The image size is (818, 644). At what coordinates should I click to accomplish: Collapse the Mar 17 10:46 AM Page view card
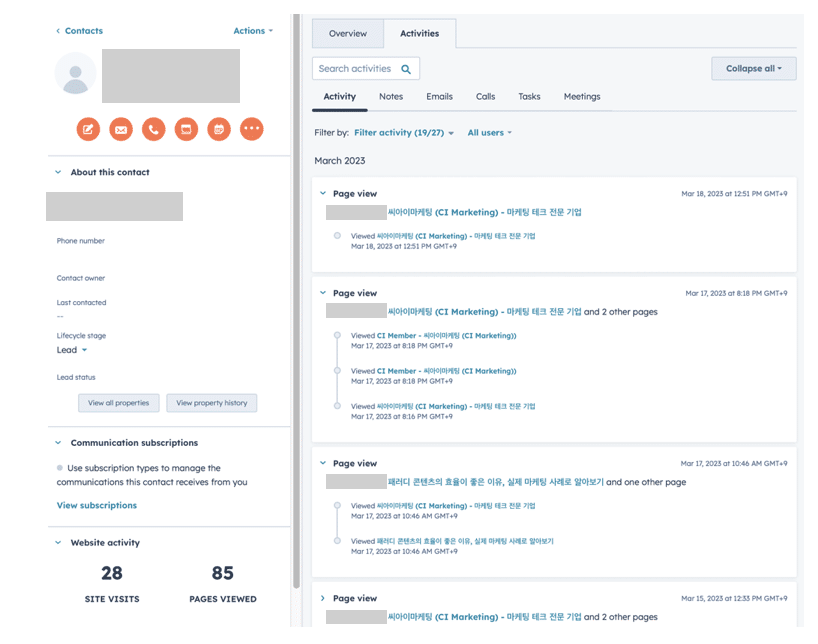(x=323, y=463)
